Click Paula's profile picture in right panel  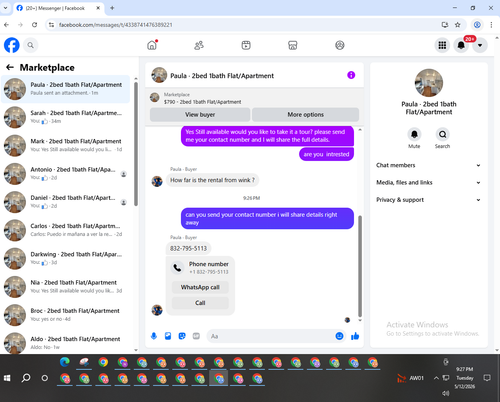click(x=429, y=83)
